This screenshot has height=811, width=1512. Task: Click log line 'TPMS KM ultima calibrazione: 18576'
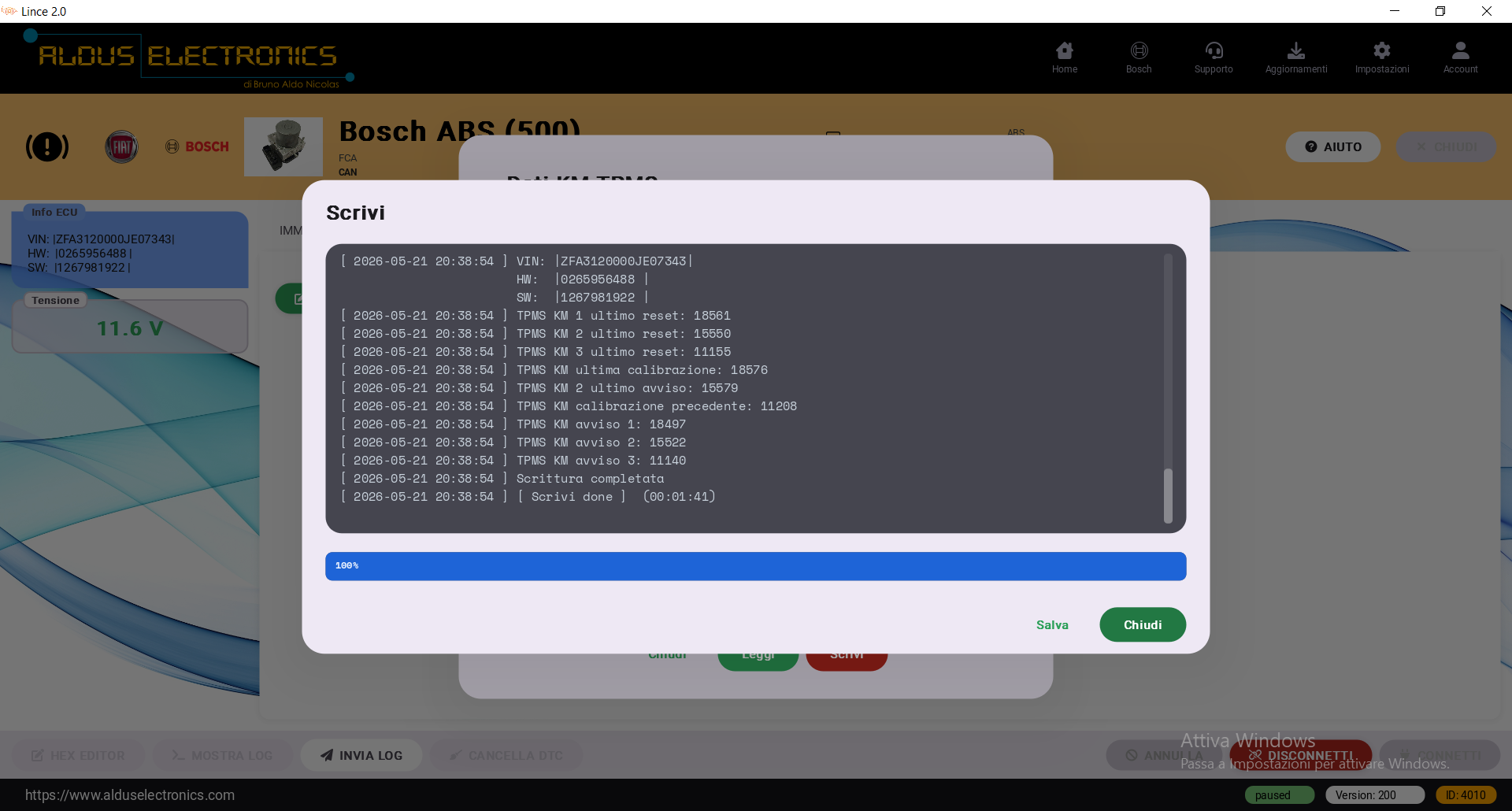click(554, 370)
